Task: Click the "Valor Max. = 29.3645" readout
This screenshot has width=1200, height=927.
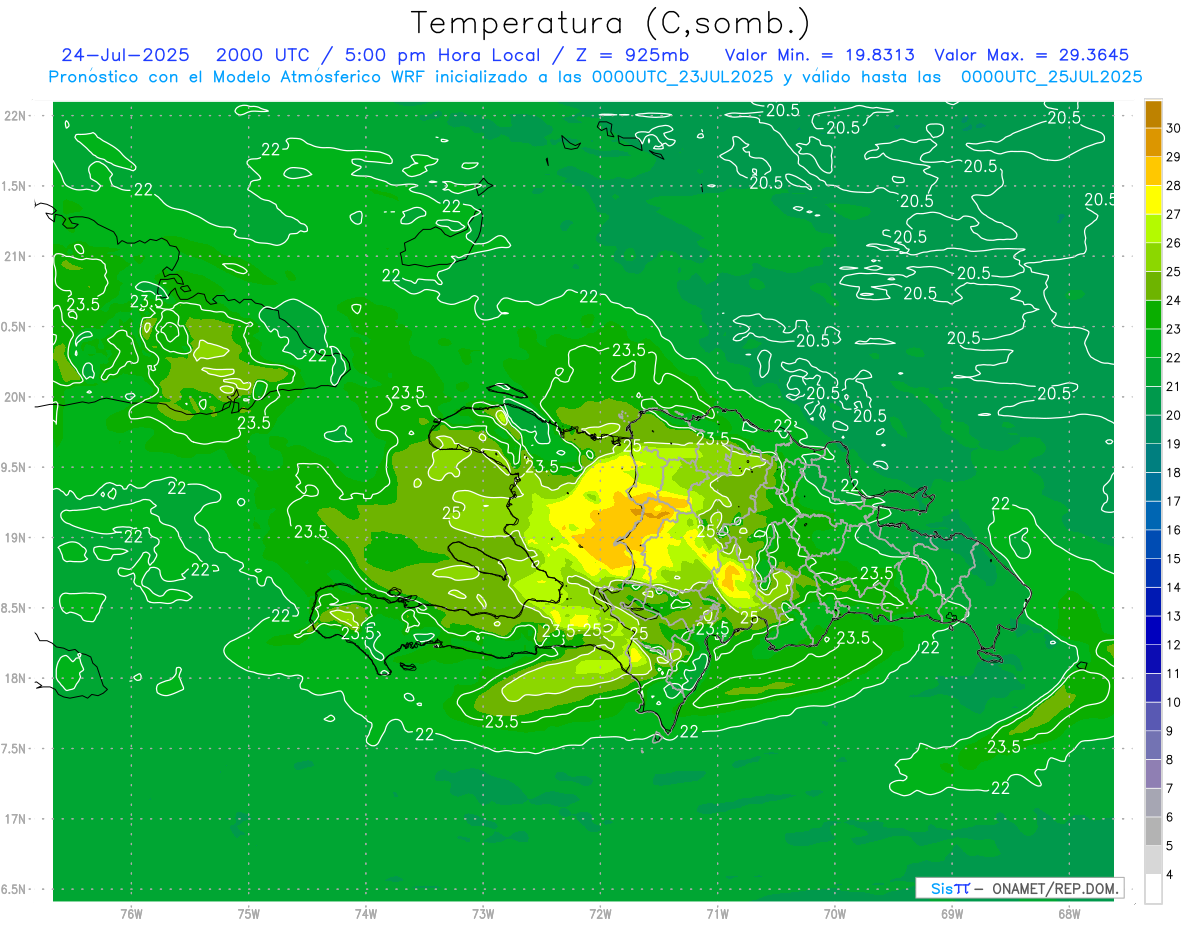Action: point(1032,55)
